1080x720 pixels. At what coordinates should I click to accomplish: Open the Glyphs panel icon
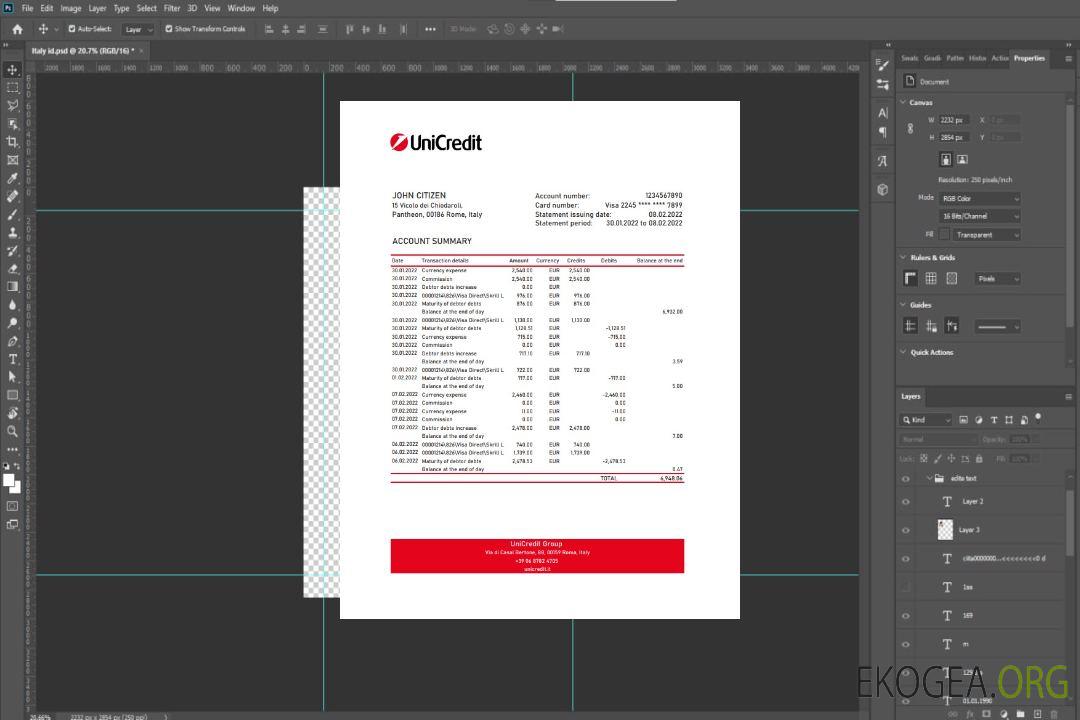[883, 161]
